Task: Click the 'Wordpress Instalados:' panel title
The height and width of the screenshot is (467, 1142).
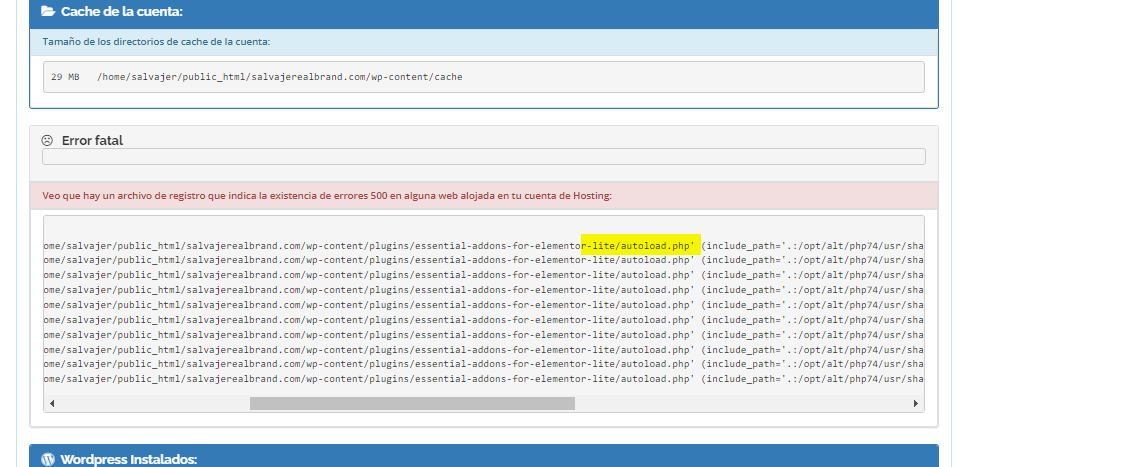Action: point(129,460)
